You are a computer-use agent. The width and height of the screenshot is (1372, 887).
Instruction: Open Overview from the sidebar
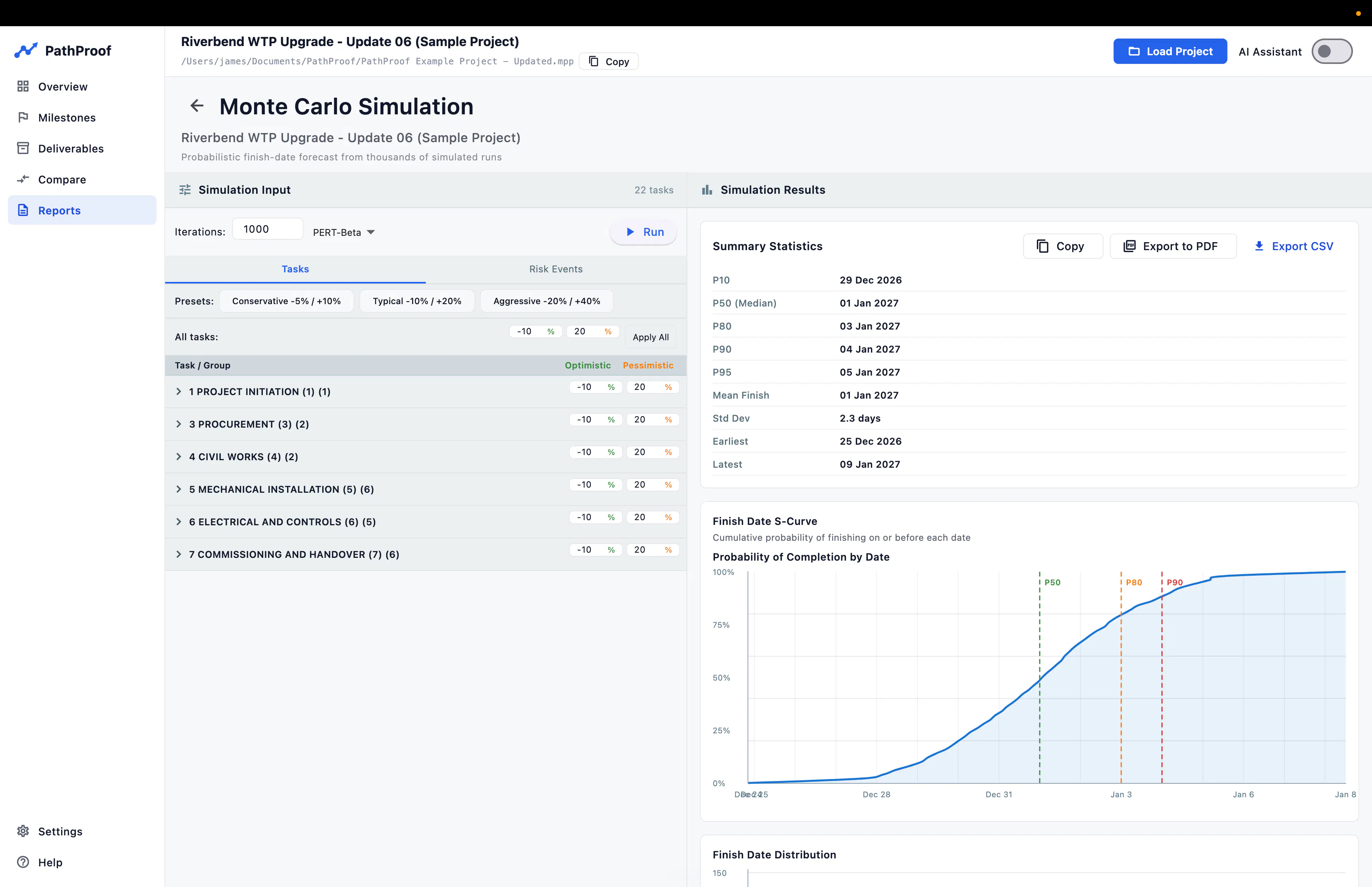click(82, 87)
